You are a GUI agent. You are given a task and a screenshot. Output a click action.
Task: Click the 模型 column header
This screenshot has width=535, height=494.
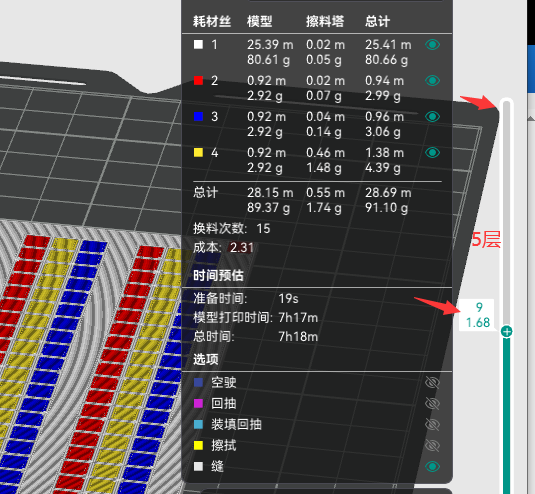tap(259, 21)
